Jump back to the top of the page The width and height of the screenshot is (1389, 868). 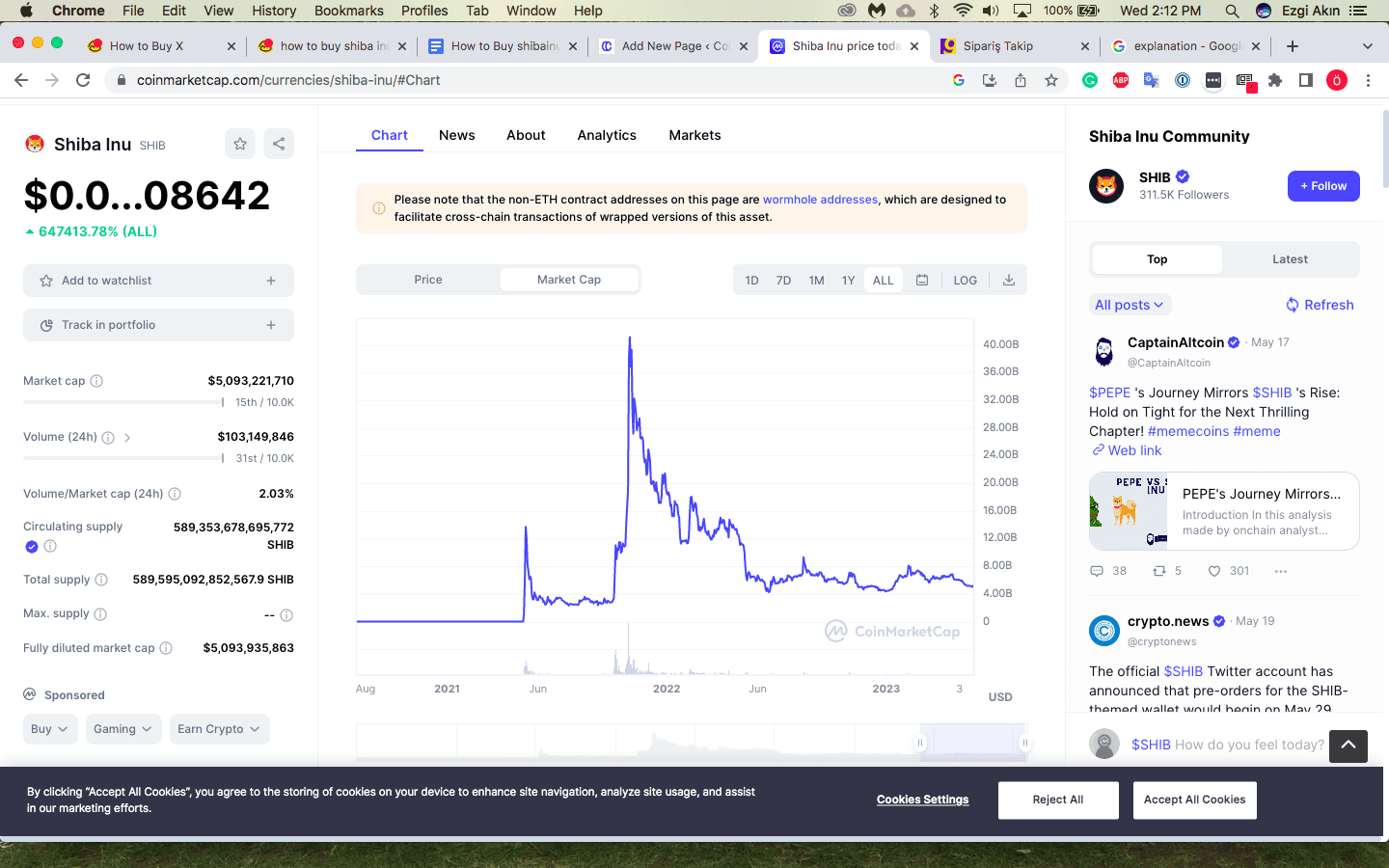1348,746
